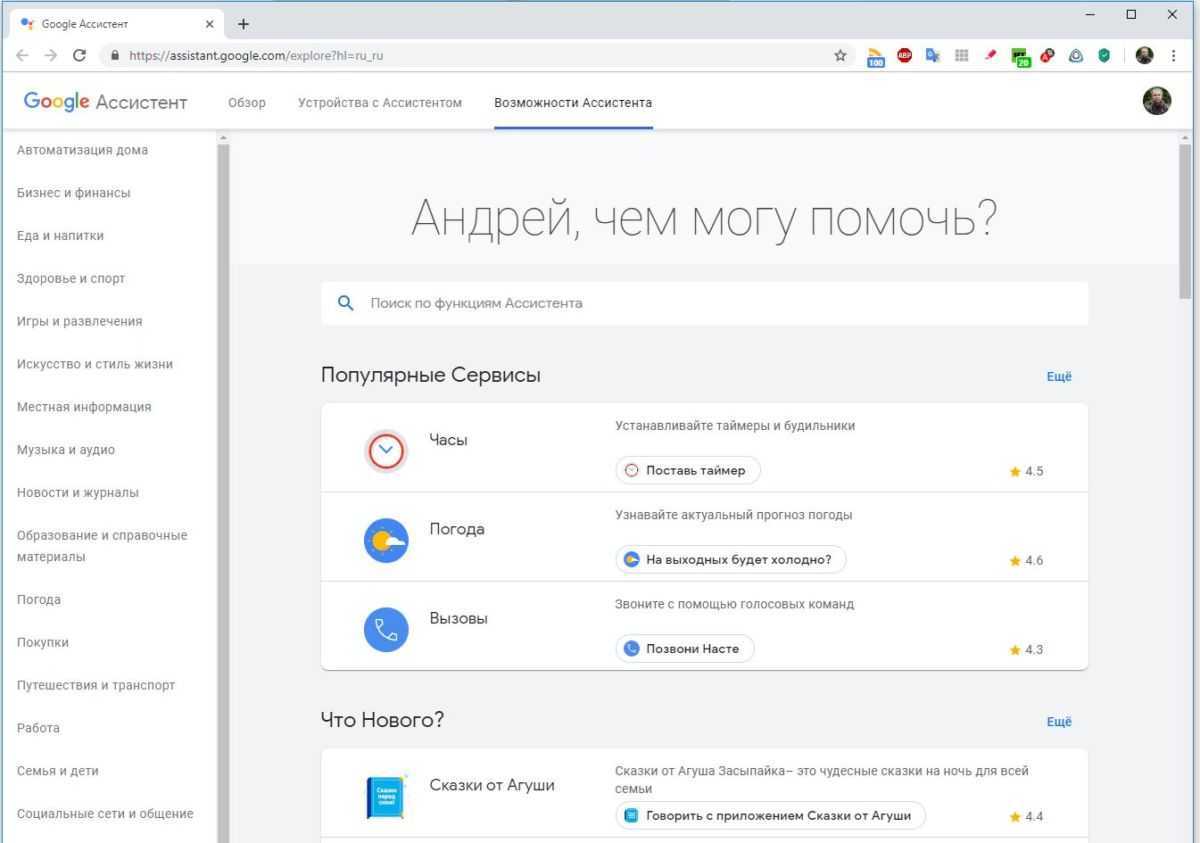The width and height of the screenshot is (1200, 843).
Task: Open Образование и справочные материалы category
Action: pyautogui.click(x=102, y=546)
